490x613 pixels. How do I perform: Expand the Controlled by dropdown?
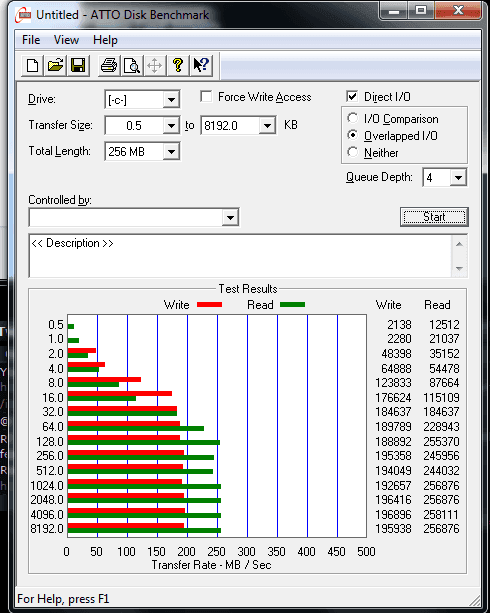(230, 217)
